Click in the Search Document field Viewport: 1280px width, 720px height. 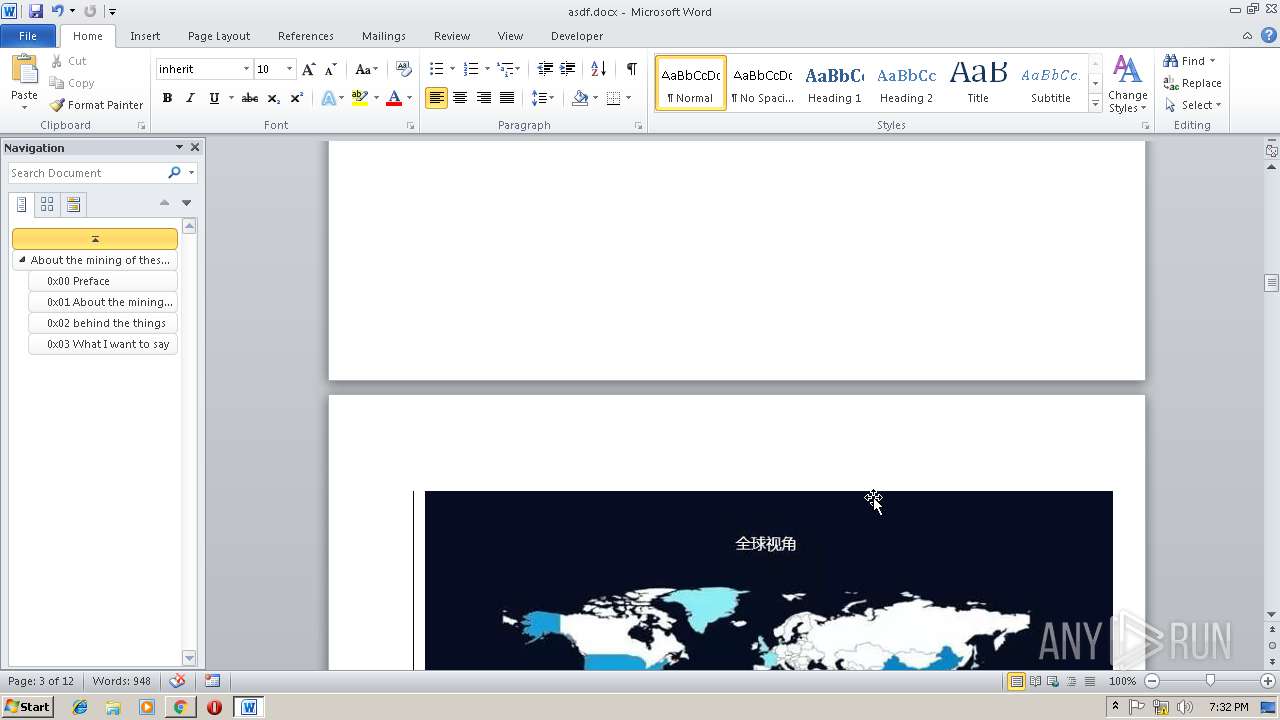click(x=86, y=173)
